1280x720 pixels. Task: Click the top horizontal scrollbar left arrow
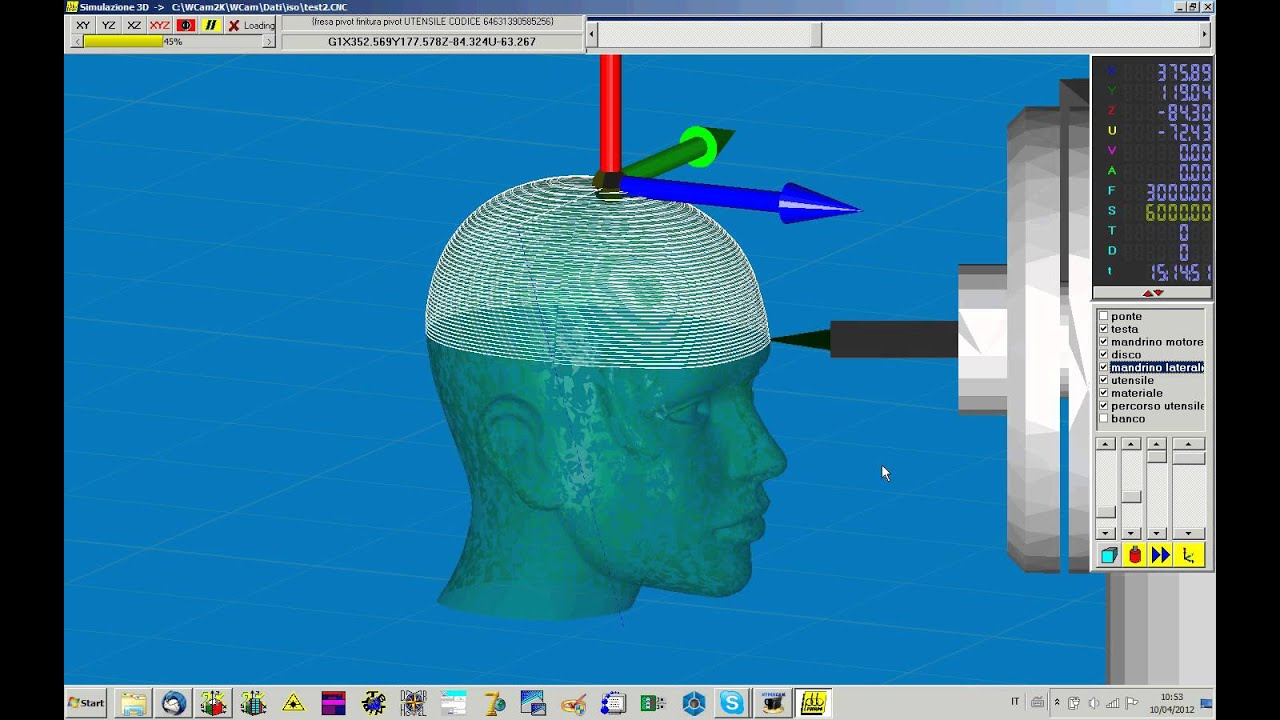[x=592, y=34]
